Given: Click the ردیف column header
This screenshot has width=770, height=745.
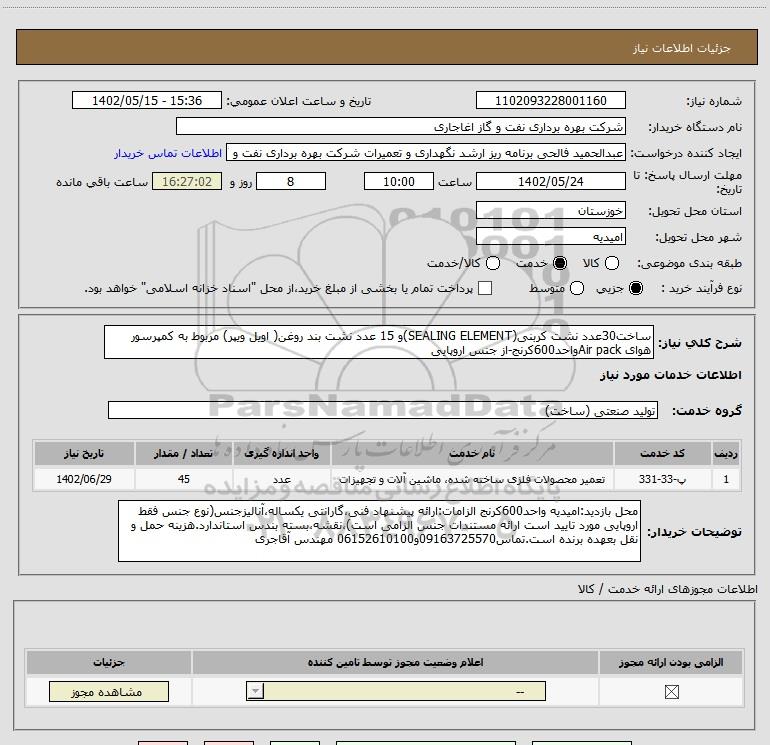Looking at the screenshot, I should (x=726, y=453).
